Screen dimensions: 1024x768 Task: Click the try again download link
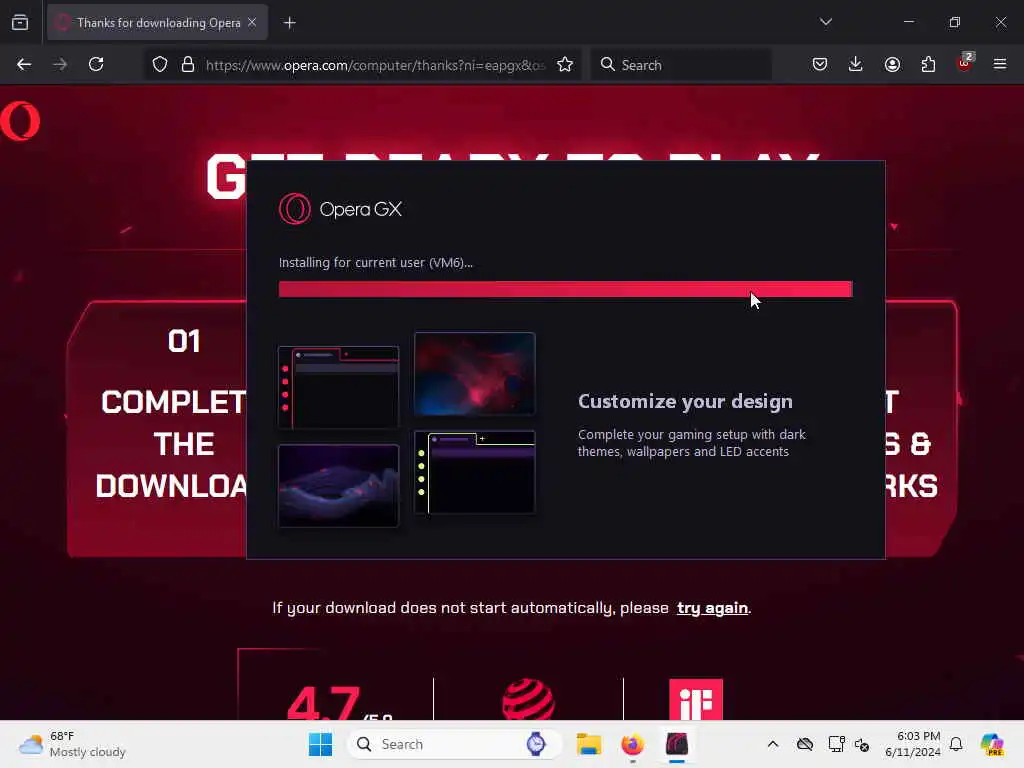712,608
